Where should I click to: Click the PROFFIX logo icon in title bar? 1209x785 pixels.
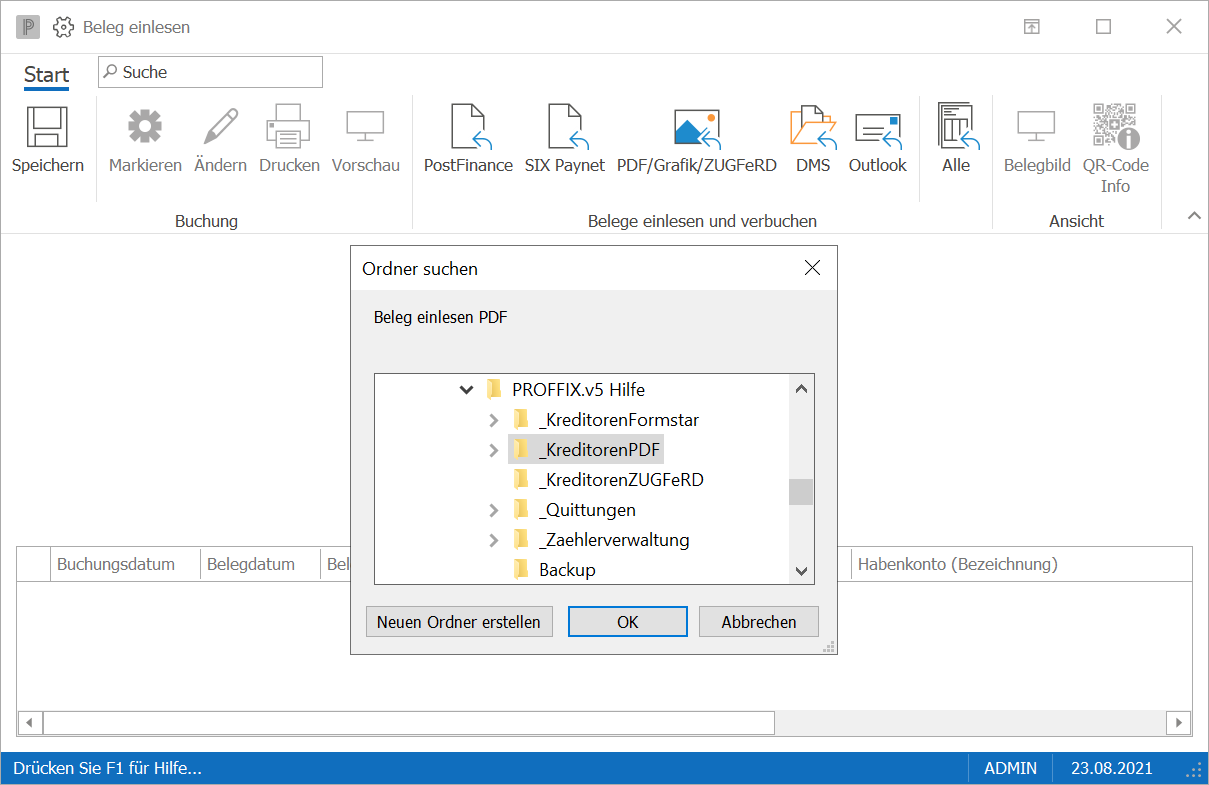pos(28,27)
